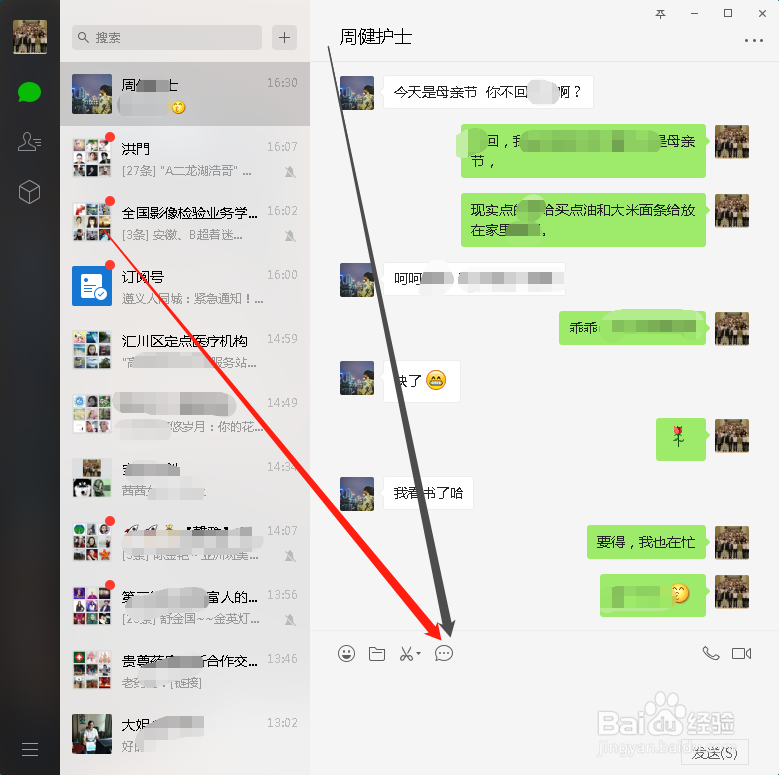Screen dimensions: 779x775
Task: Click the rose emoji message
Action: [x=681, y=439]
